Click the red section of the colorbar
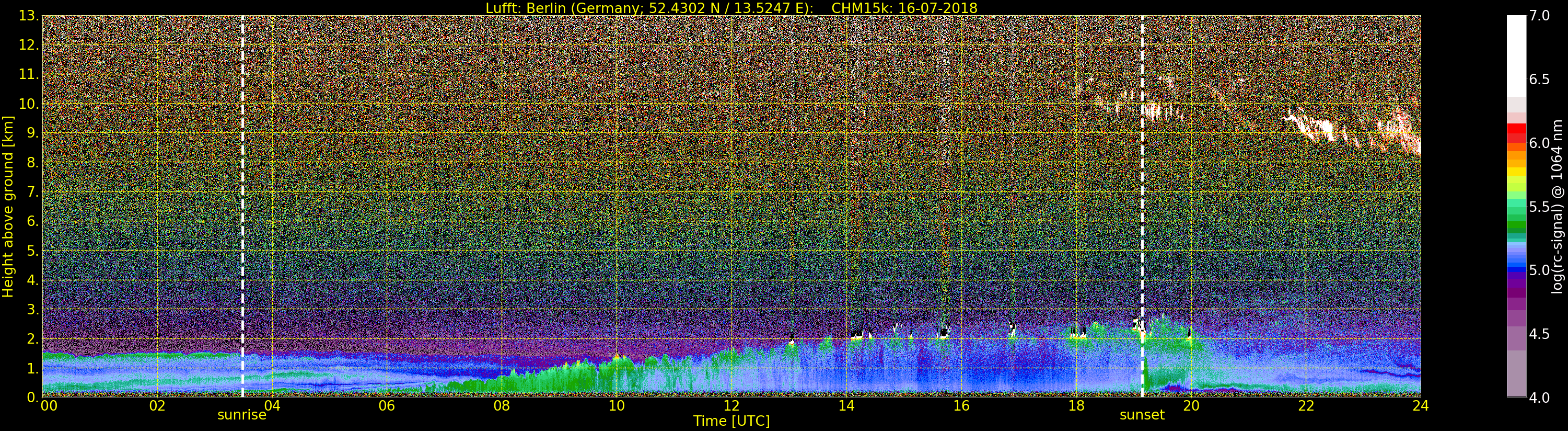Viewport: 1568px width, 431px height. click(1516, 133)
